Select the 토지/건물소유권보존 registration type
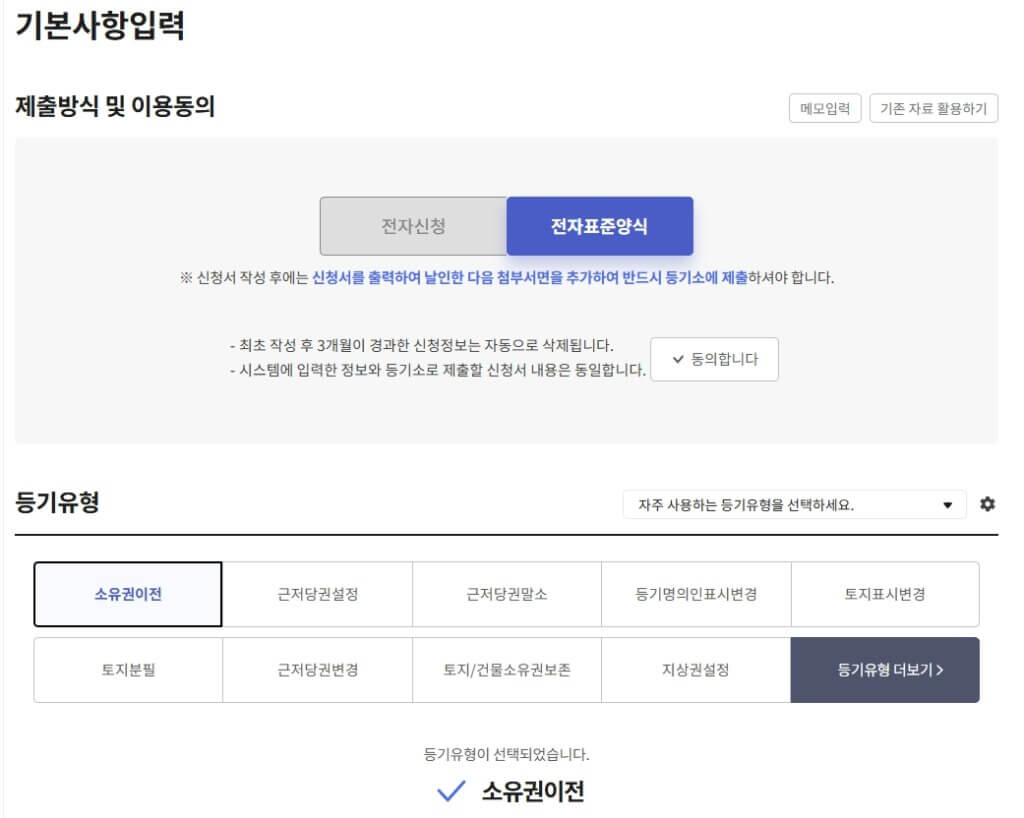The width and height of the screenshot is (1024, 818). pyautogui.click(x=507, y=670)
